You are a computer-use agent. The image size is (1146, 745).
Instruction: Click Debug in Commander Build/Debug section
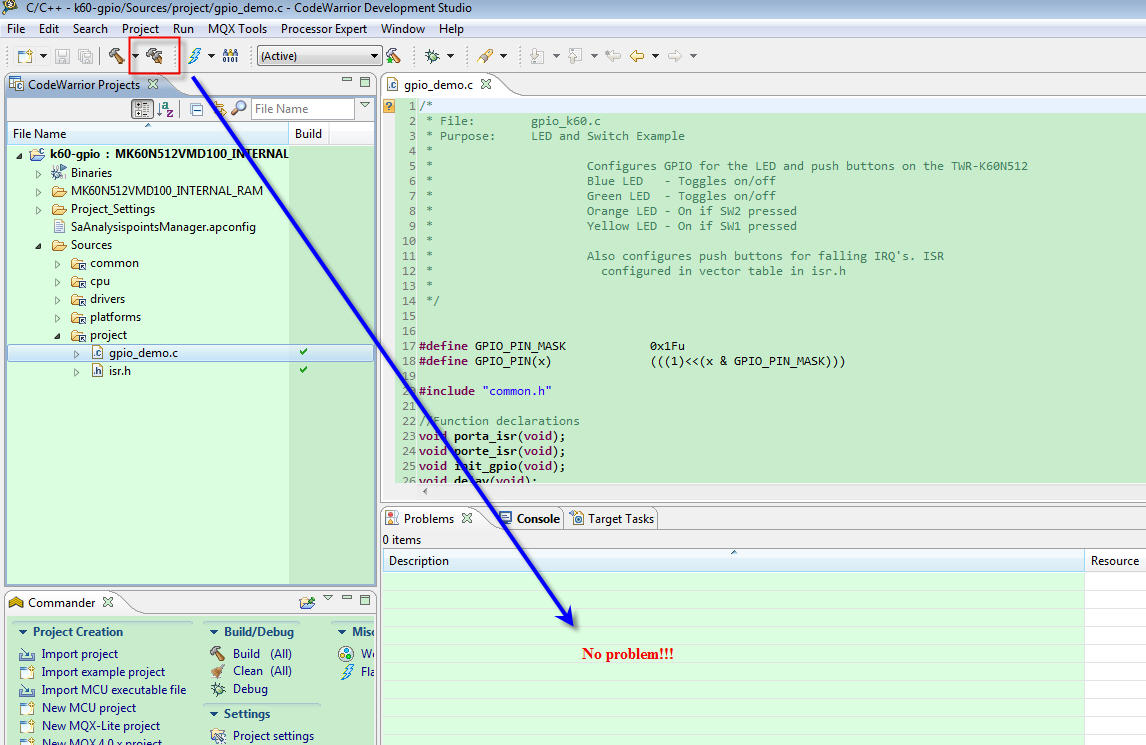pos(250,689)
